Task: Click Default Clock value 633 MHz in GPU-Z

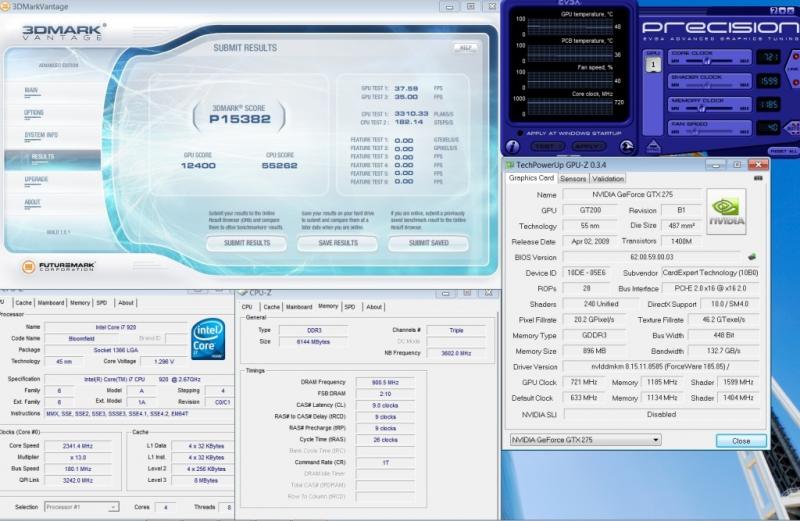Action: (x=583, y=398)
